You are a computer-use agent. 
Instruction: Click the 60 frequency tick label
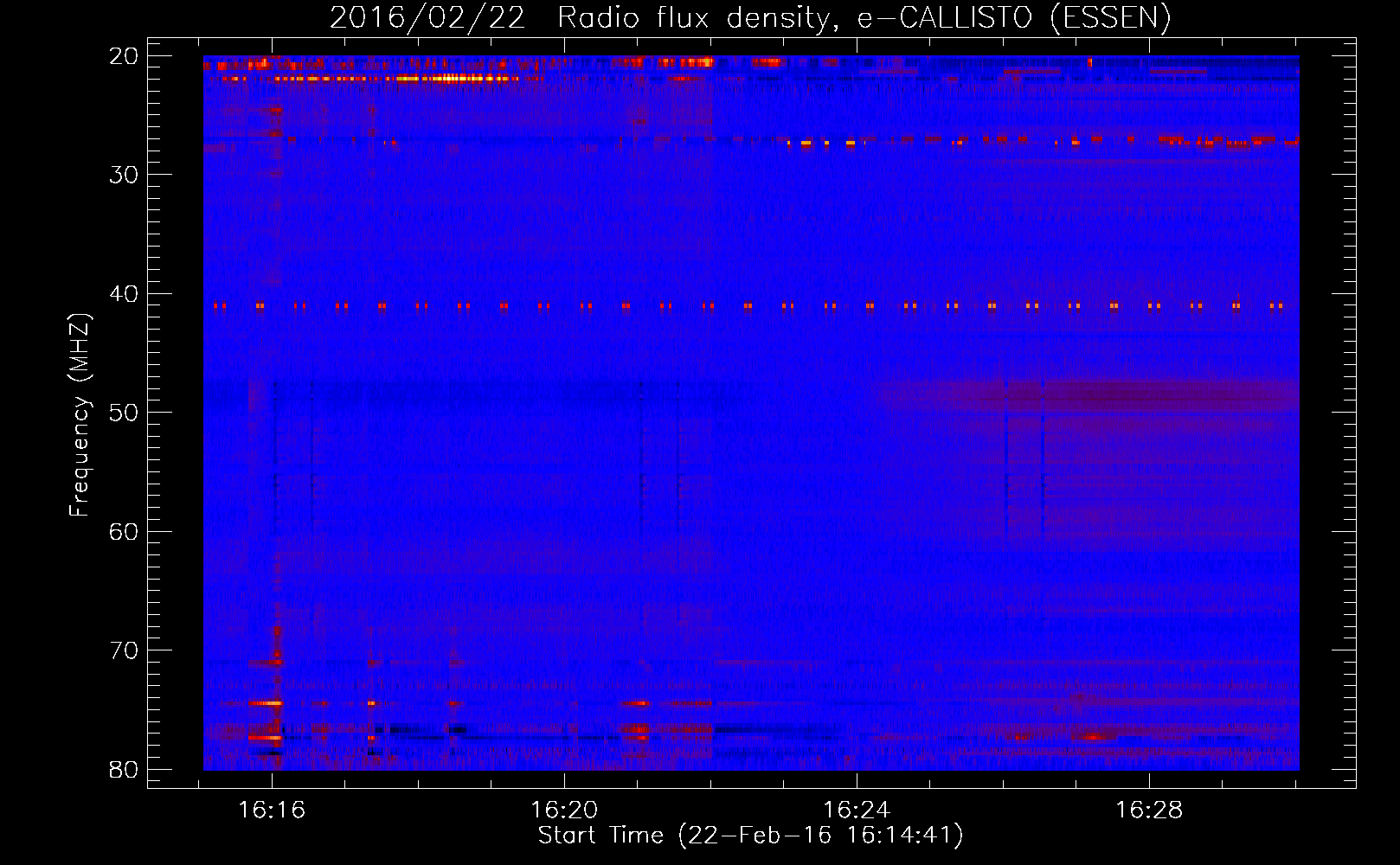(124, 532)
